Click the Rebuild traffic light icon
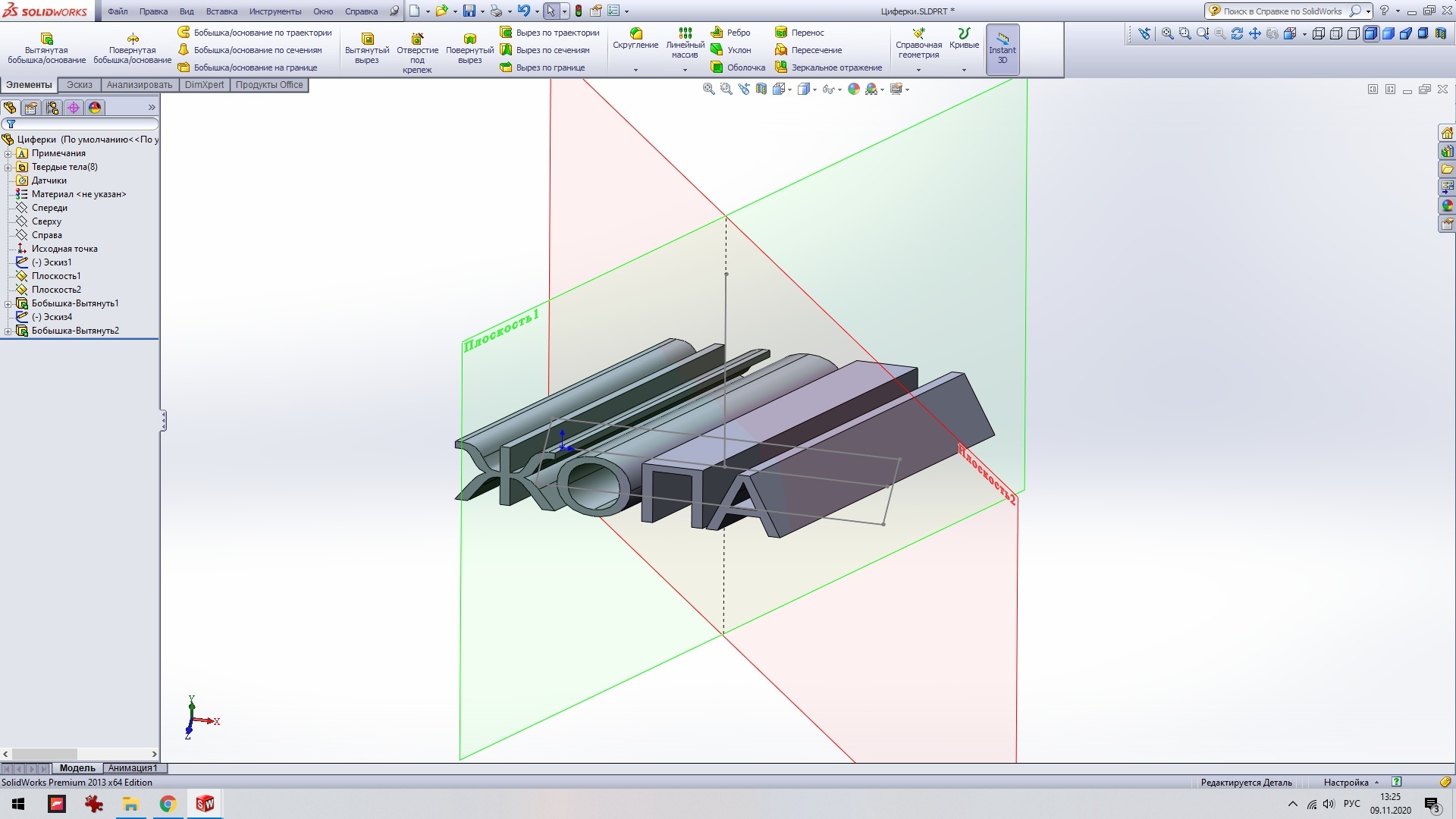The image size is (1456, 819). click(x=579, y=11)
